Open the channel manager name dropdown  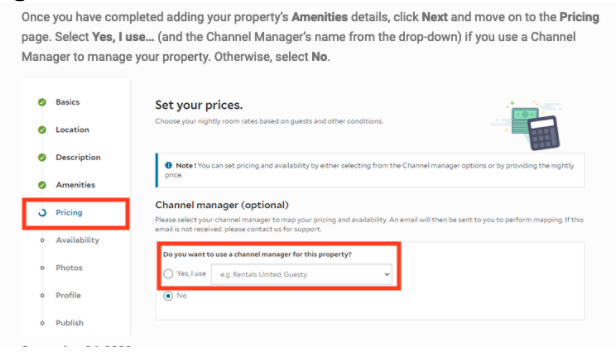302,274
